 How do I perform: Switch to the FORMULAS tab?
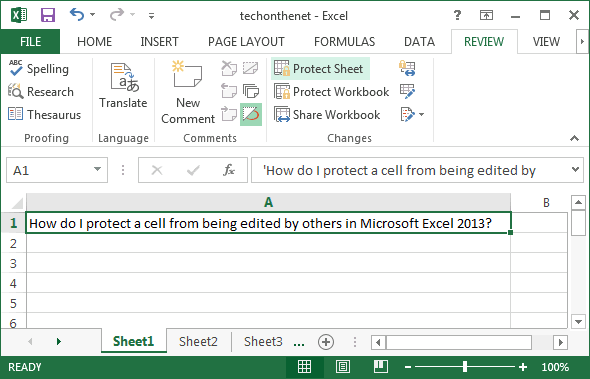(345, 41)
